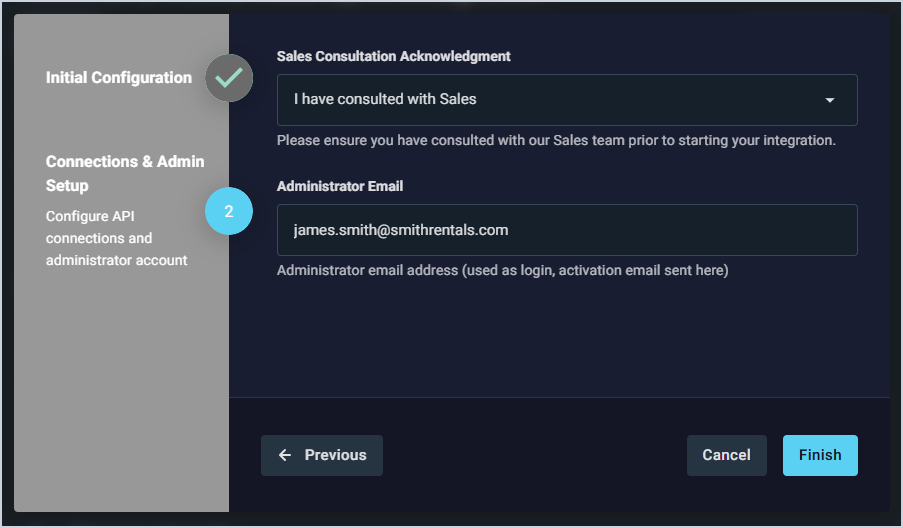The image size is (903, 528).
Task: Click the left arrow icon on Previous
Action: click(285, 455)
